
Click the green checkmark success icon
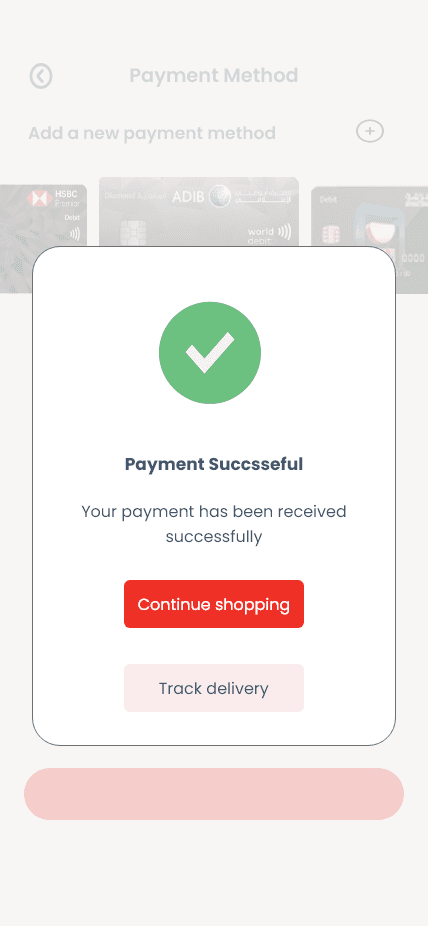coord(210,353)
